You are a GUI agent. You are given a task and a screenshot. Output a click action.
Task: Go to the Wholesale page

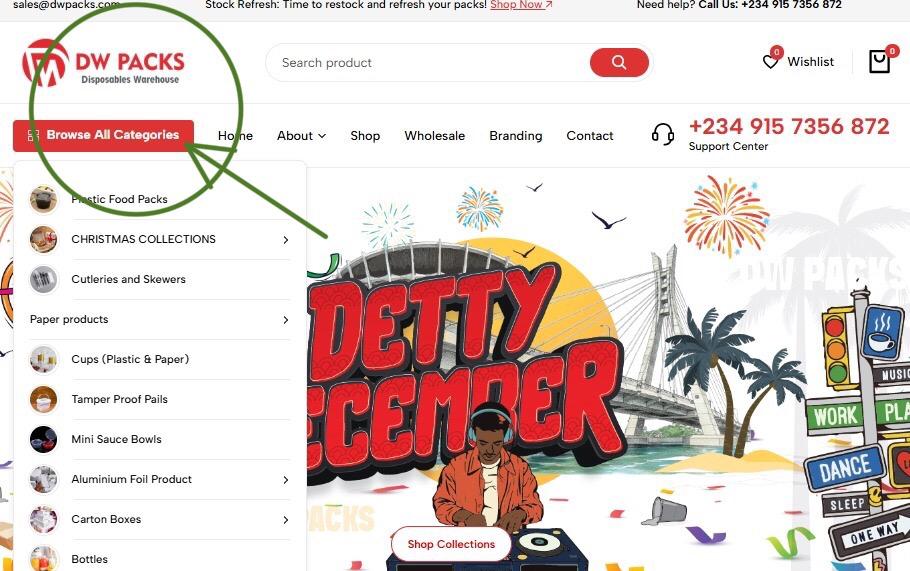(435, 136)
